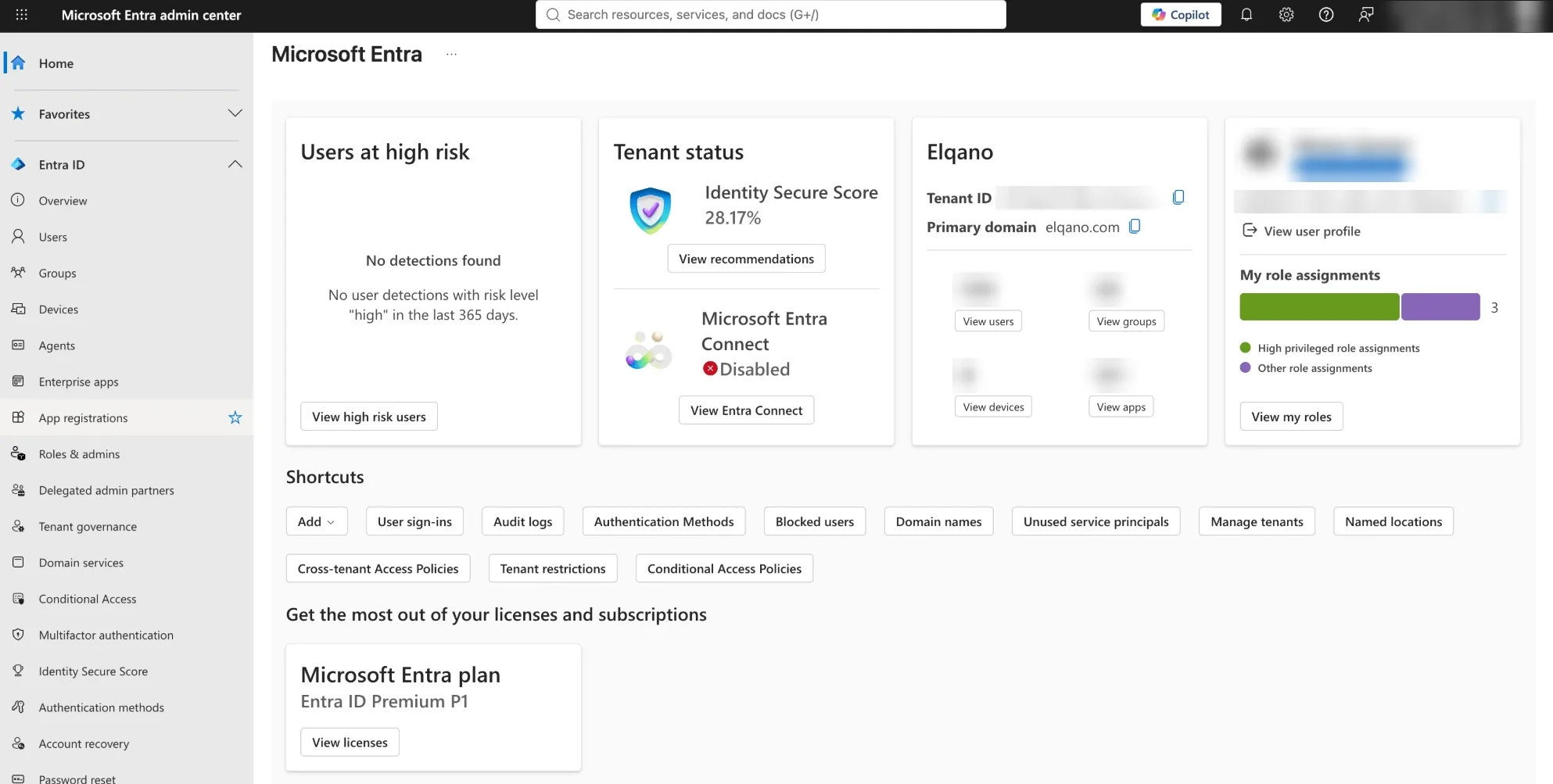Open the settings gear icon
Image resolution: width=1553 pixels, height=784 pixels.
point(1286,15)
